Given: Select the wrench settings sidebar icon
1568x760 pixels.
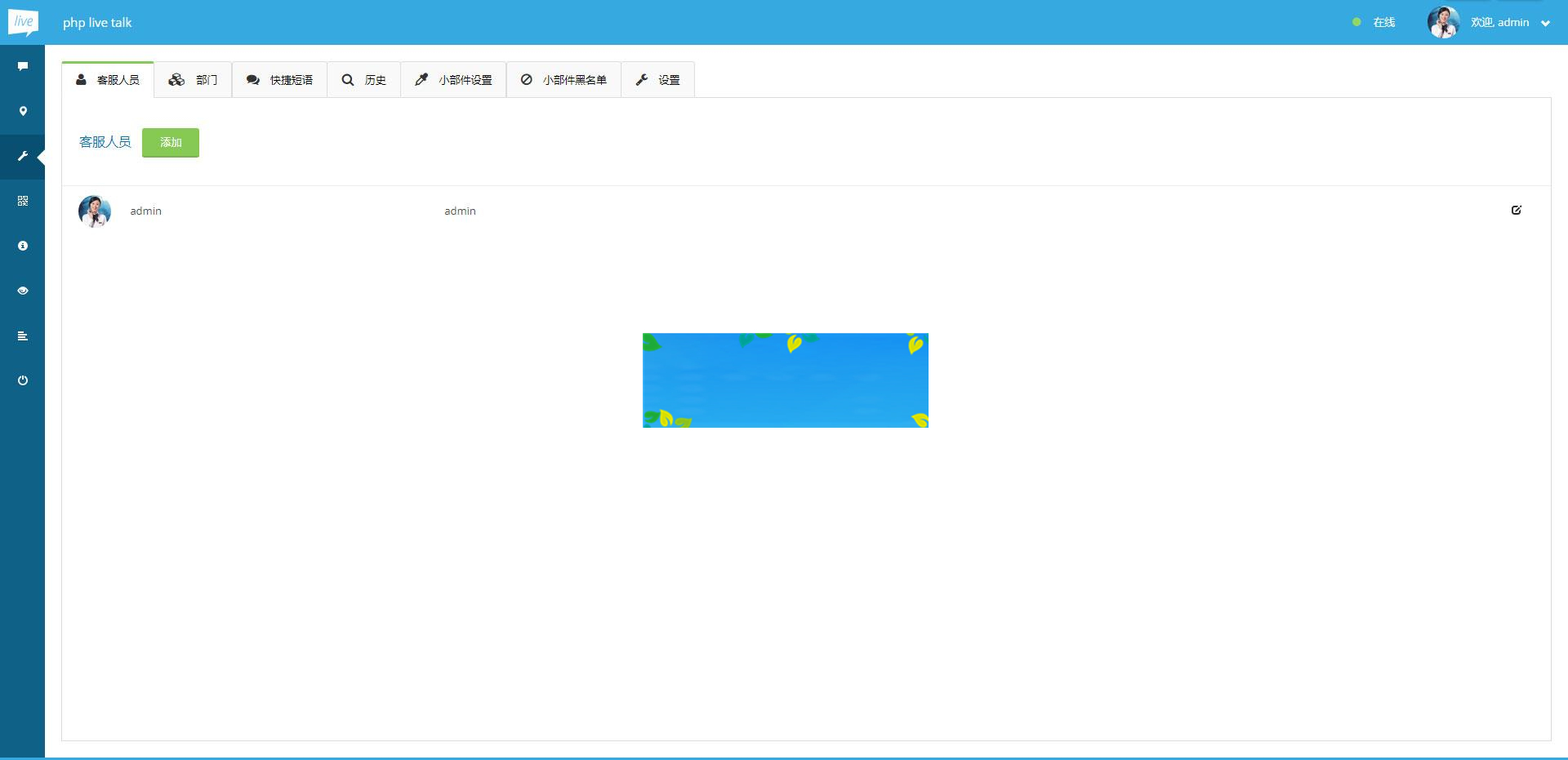Looking at the screenshot, I should (23, 156).
